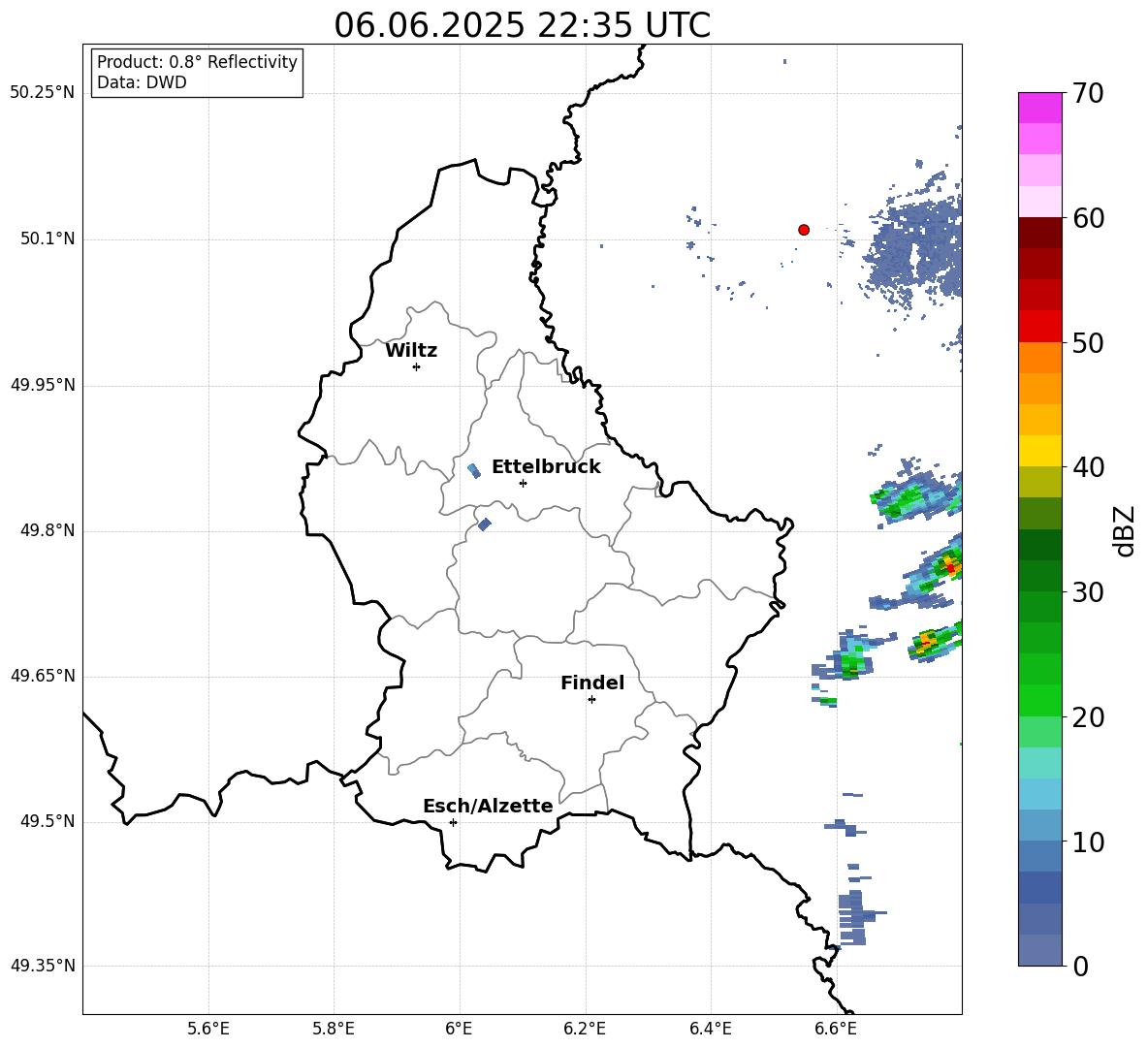Pick the light blue colorbar segment between 10 and 20
1148x1048 pixels.
point(1039,794)
